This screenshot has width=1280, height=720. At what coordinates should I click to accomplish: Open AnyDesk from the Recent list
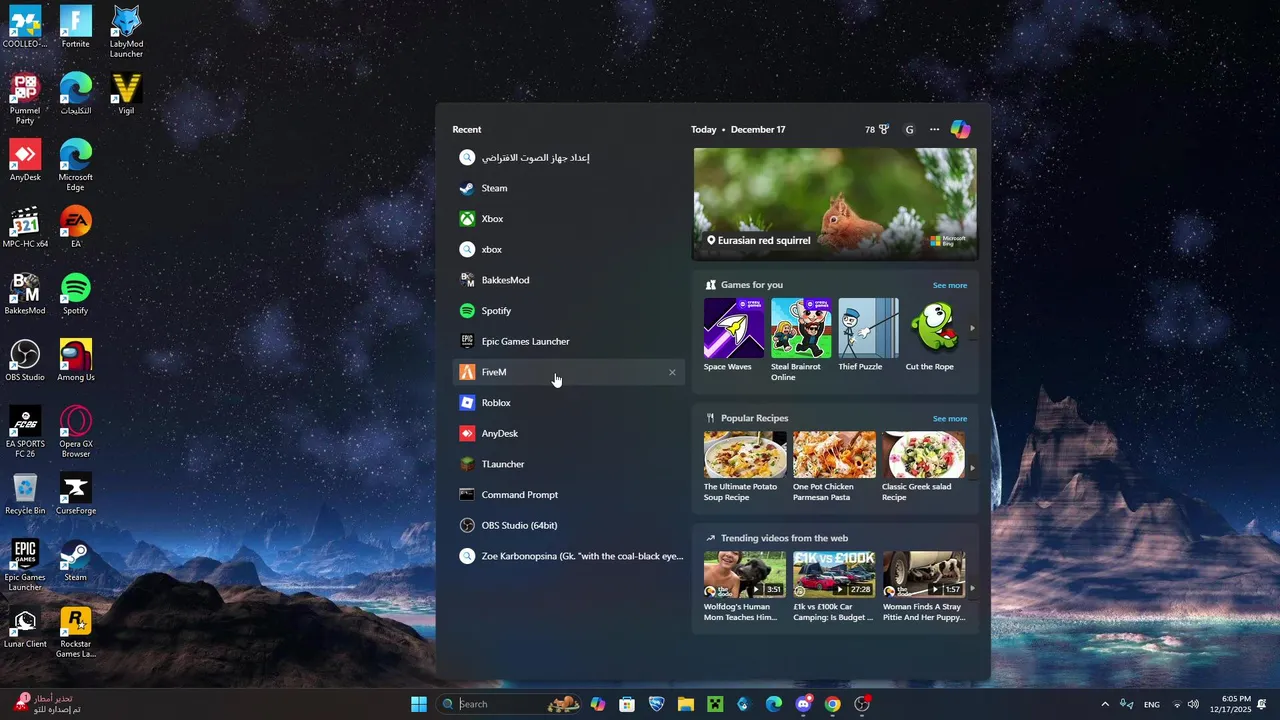568,433
